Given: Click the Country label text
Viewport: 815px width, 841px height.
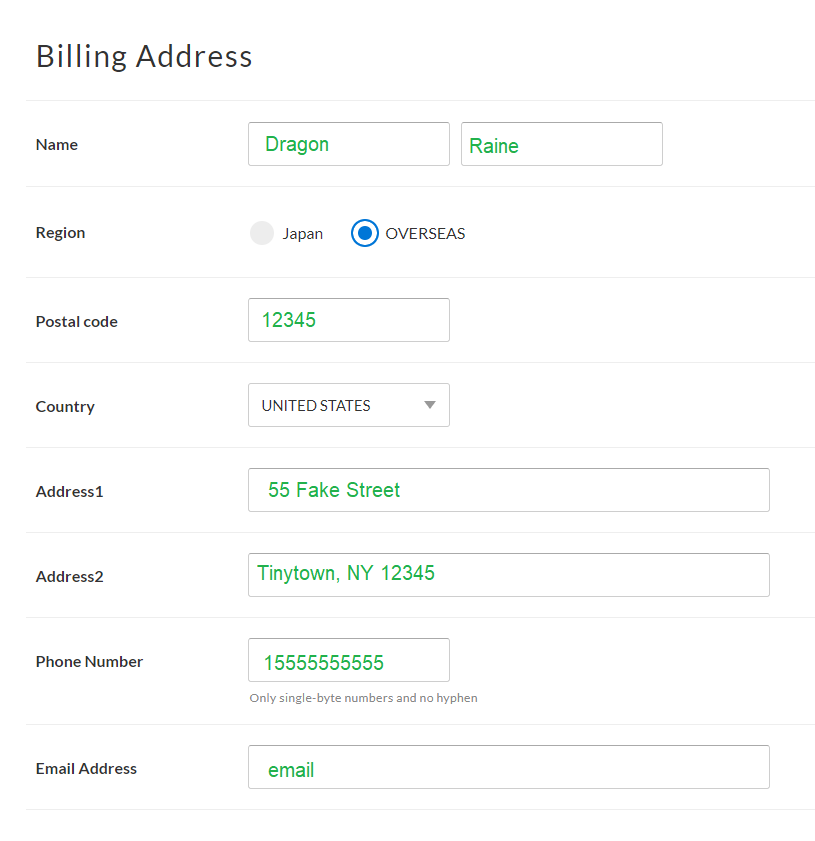Looking at the screenshot, I should [x=65, y=406].
